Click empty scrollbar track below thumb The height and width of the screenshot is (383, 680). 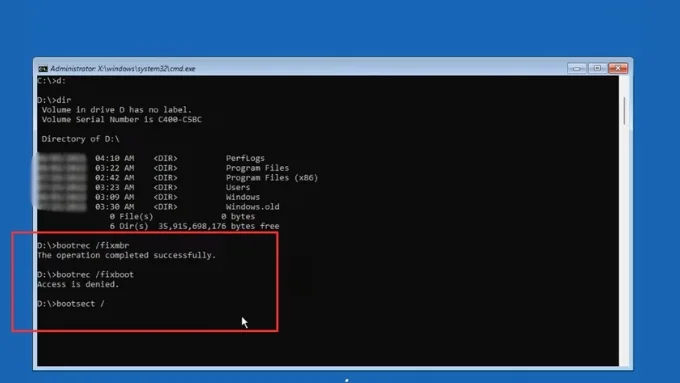click(624, 243)
